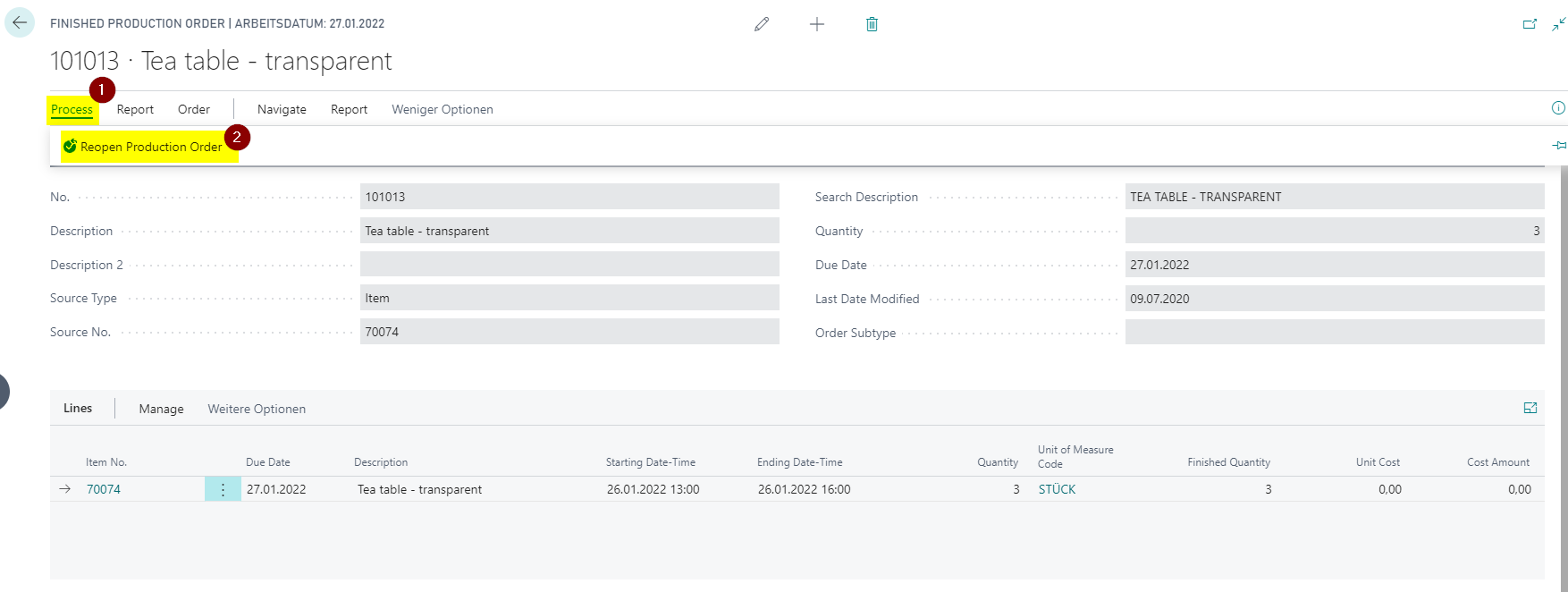Click the Due Date field 27.01.2022
This screenshot has height=592, width=1568.
[x=1335, y=265]
